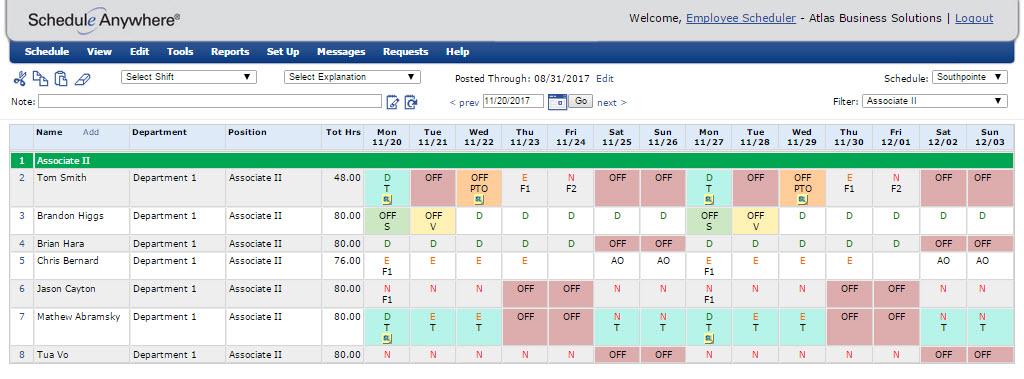Select the eraser tool icon
This screenshot has width=1024, height=379.
click(x=82, y=80)
